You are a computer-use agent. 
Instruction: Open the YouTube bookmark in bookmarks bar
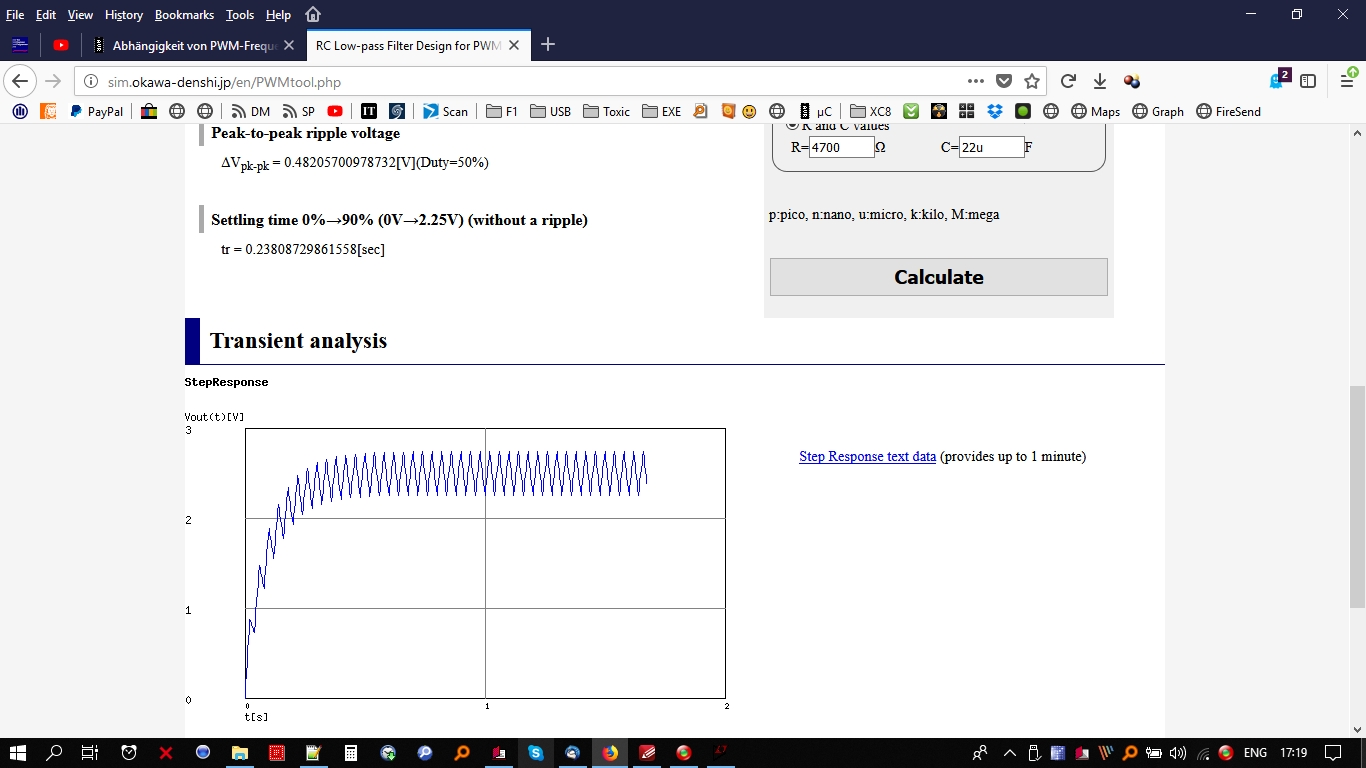(x=335, y=112)
